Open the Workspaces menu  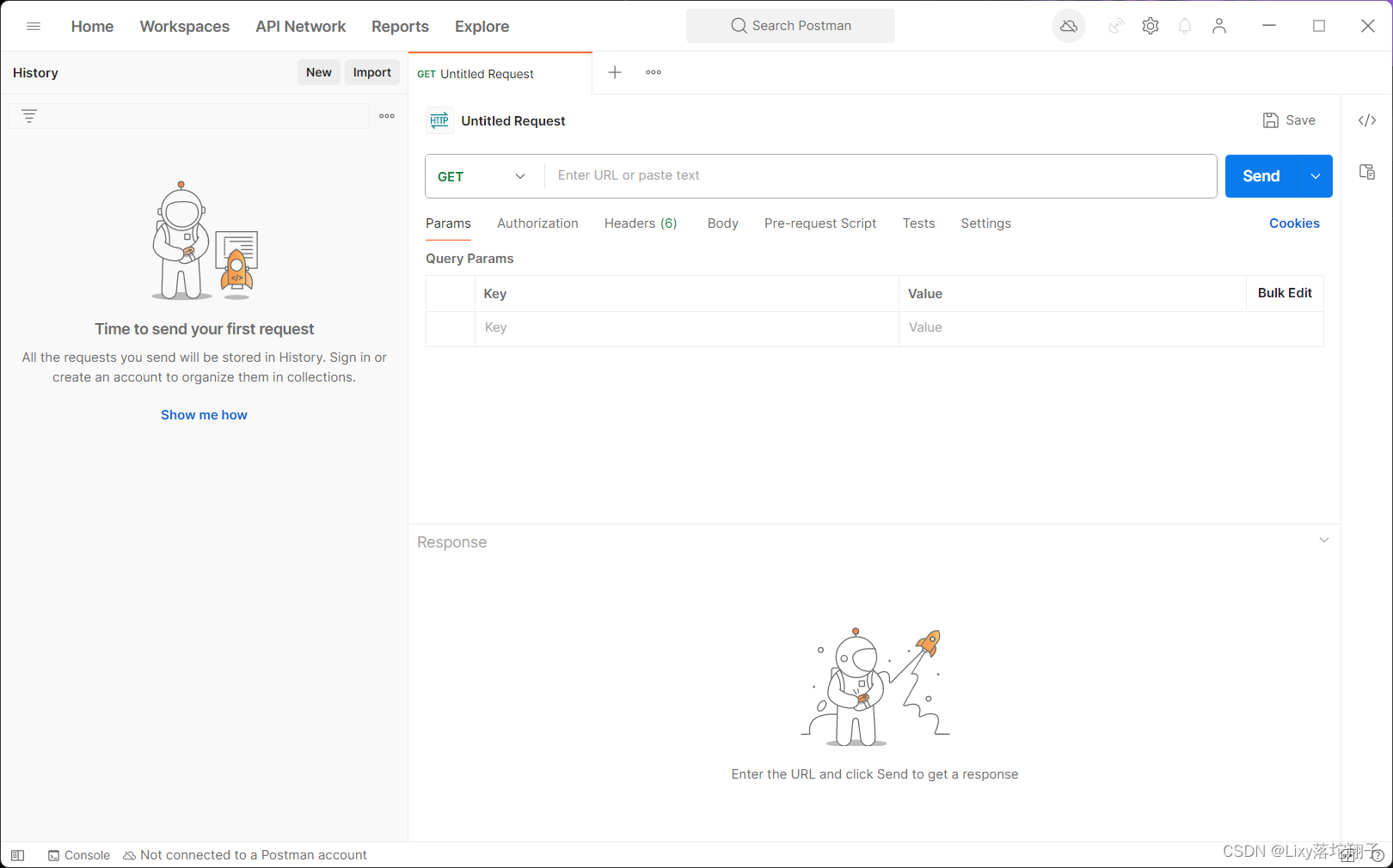click(x=185, y=26)
